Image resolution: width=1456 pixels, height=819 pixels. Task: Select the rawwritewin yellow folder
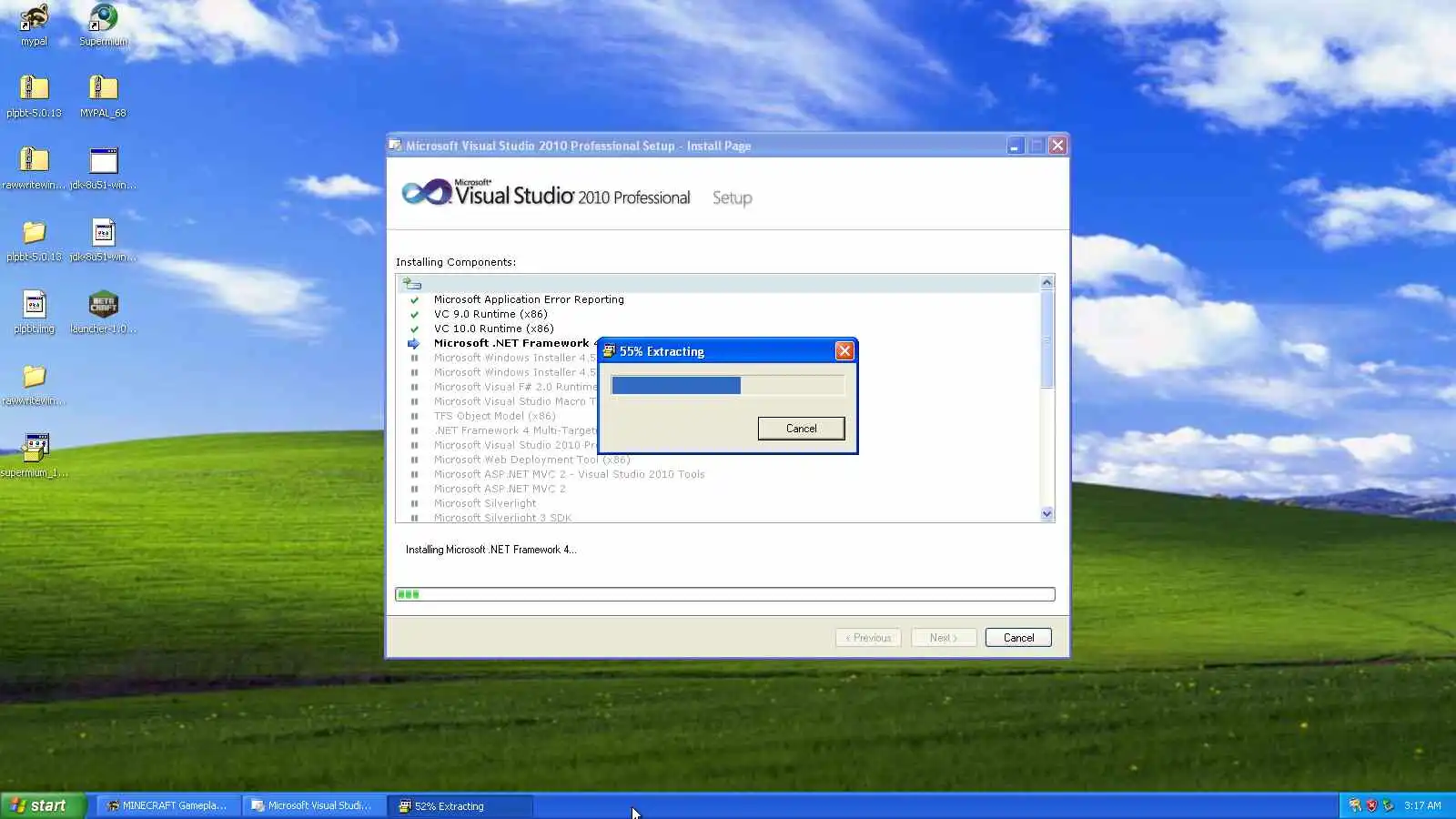[x=34, y=376]
